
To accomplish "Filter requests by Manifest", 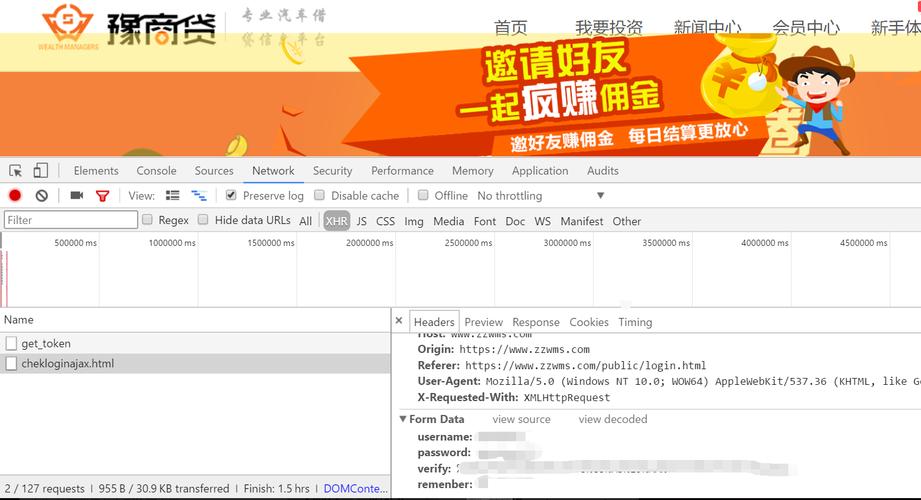I will coord(581,221).
